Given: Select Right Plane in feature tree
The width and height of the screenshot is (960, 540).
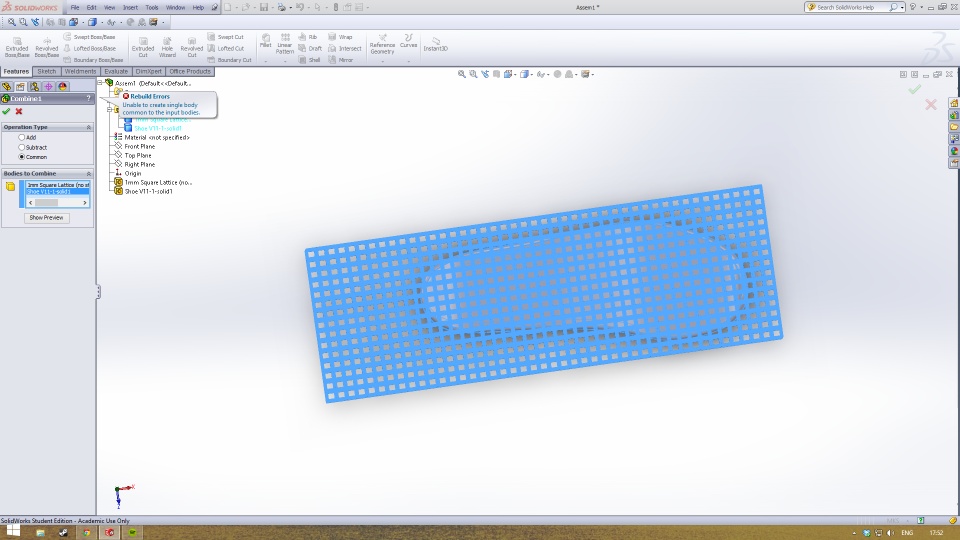Looking at the screenshot, I should (x=140, y=164).
